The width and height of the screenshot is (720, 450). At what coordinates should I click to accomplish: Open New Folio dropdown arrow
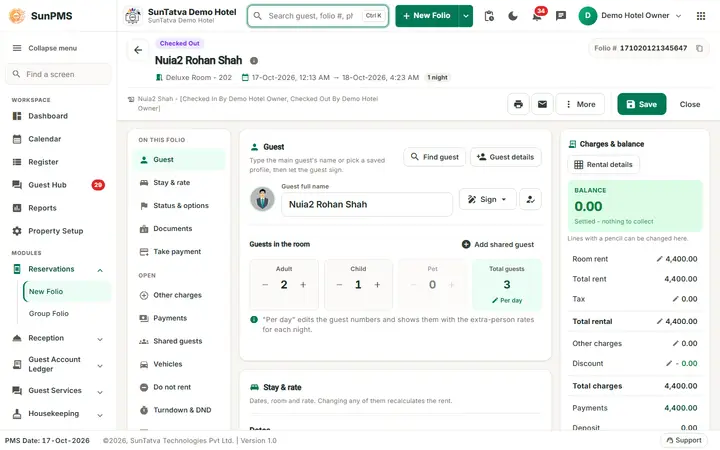(x=466, y=16)
